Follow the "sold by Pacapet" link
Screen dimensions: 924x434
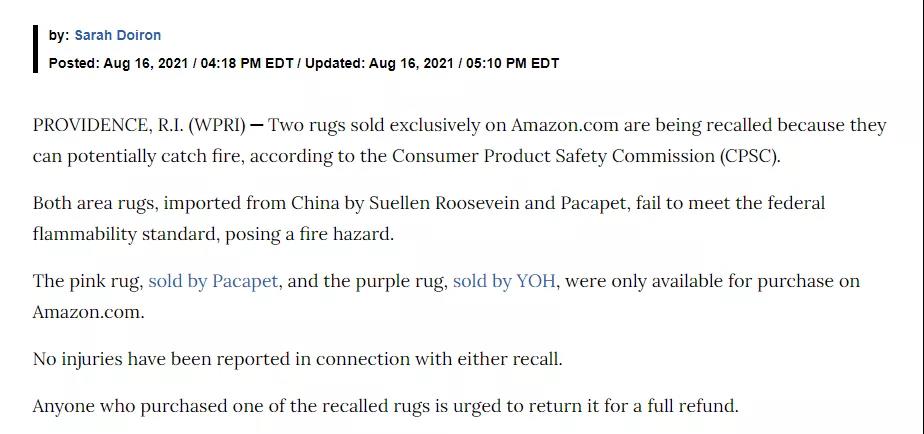[213, 281]
